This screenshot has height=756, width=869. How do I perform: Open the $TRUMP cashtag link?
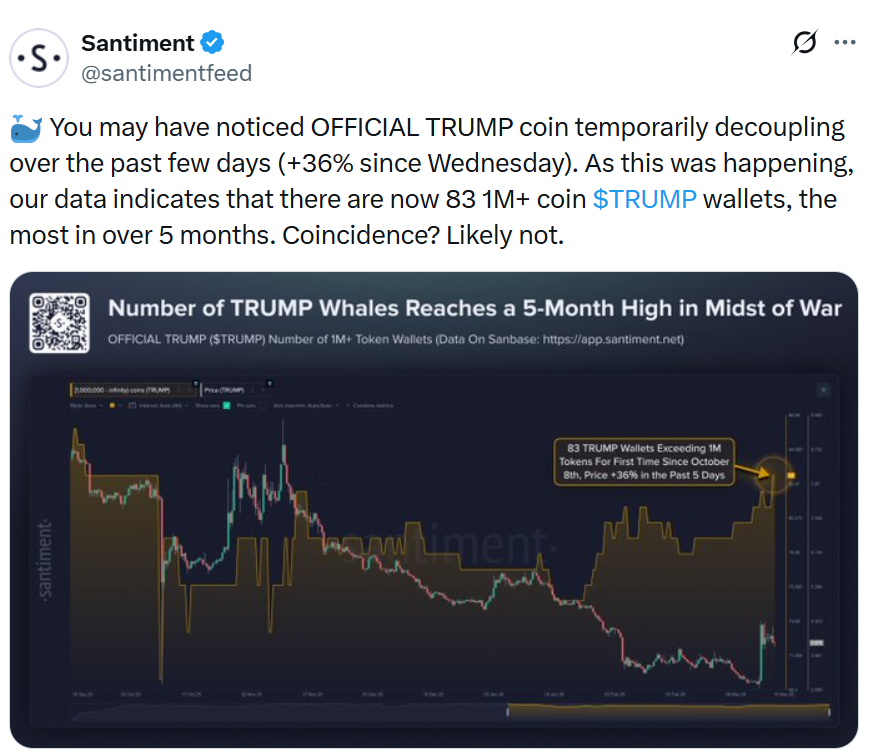646,199
